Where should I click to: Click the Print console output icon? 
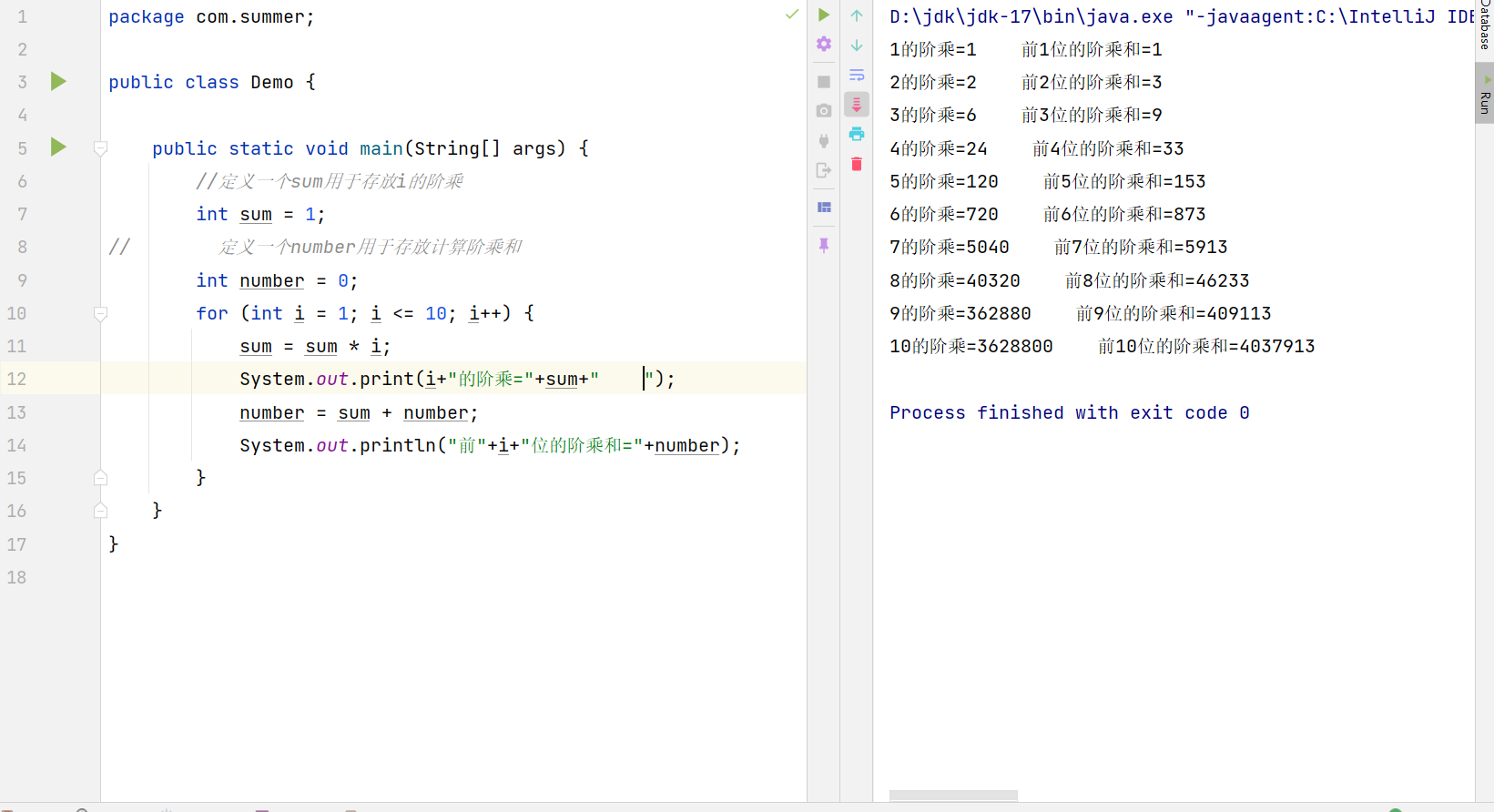[857, 134]
